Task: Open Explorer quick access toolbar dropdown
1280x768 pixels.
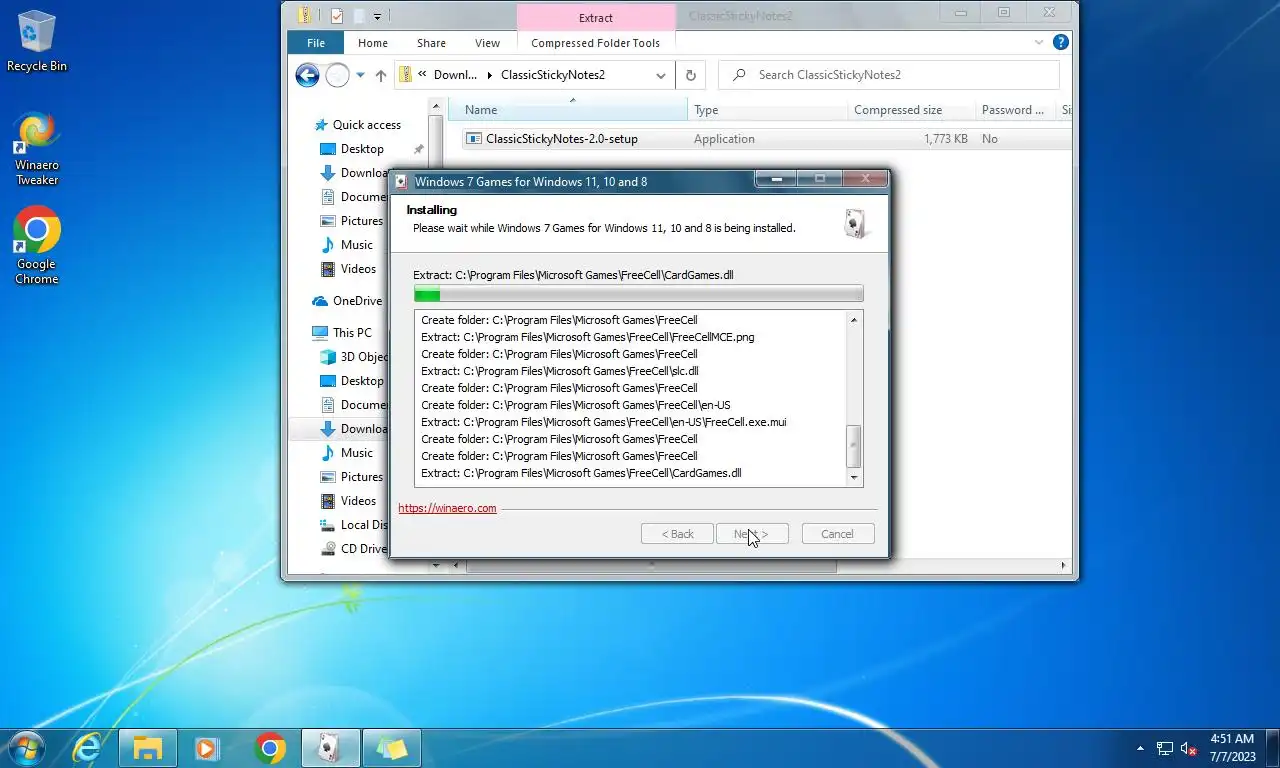Action: (378, 16)
